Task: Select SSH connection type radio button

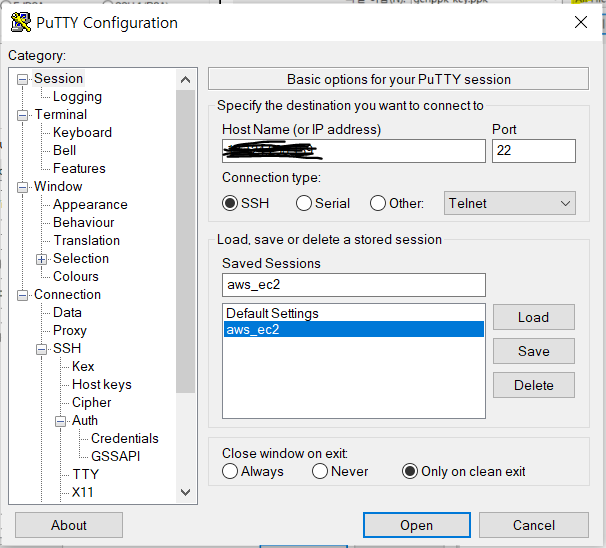Action: [x=230, y=203]
